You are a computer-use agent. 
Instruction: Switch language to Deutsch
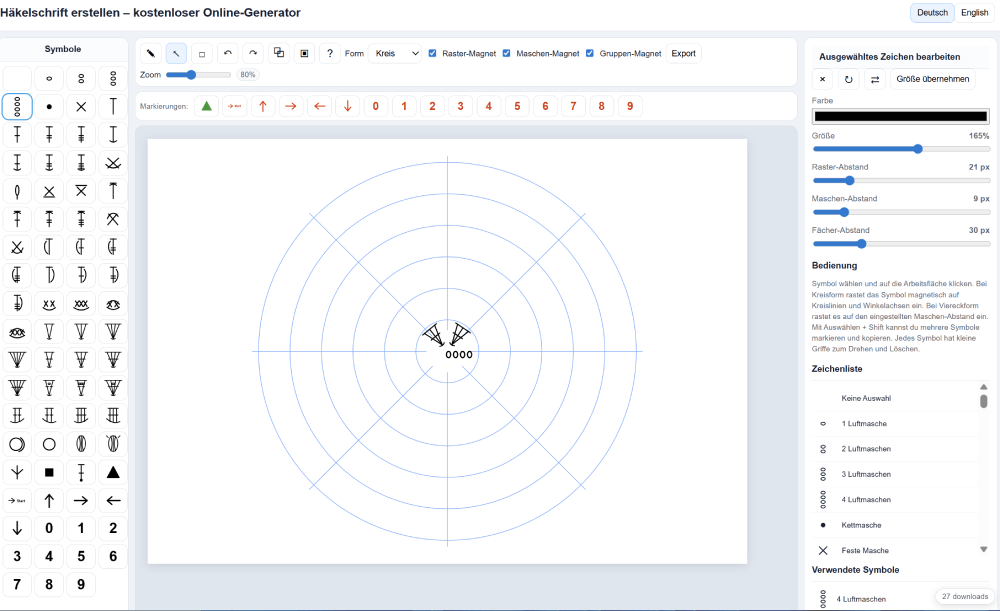(x=932, y=13)
